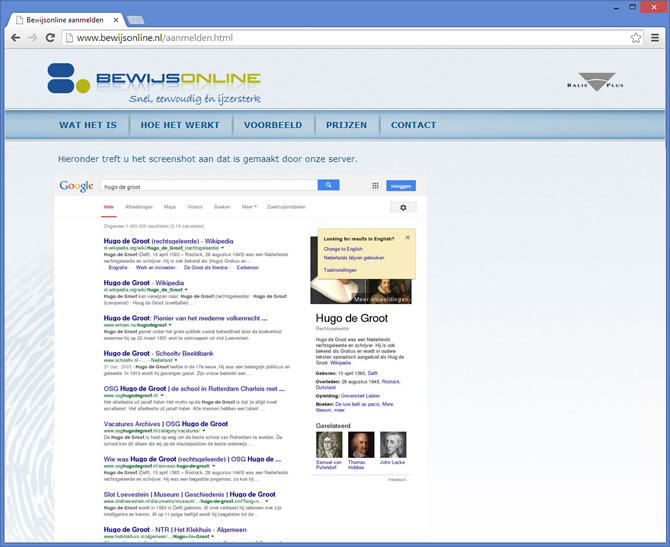Click the Thomas Hobbes portrait thumbnail
Viewport: 670px width, 547px height.
[x=361, y=445]
